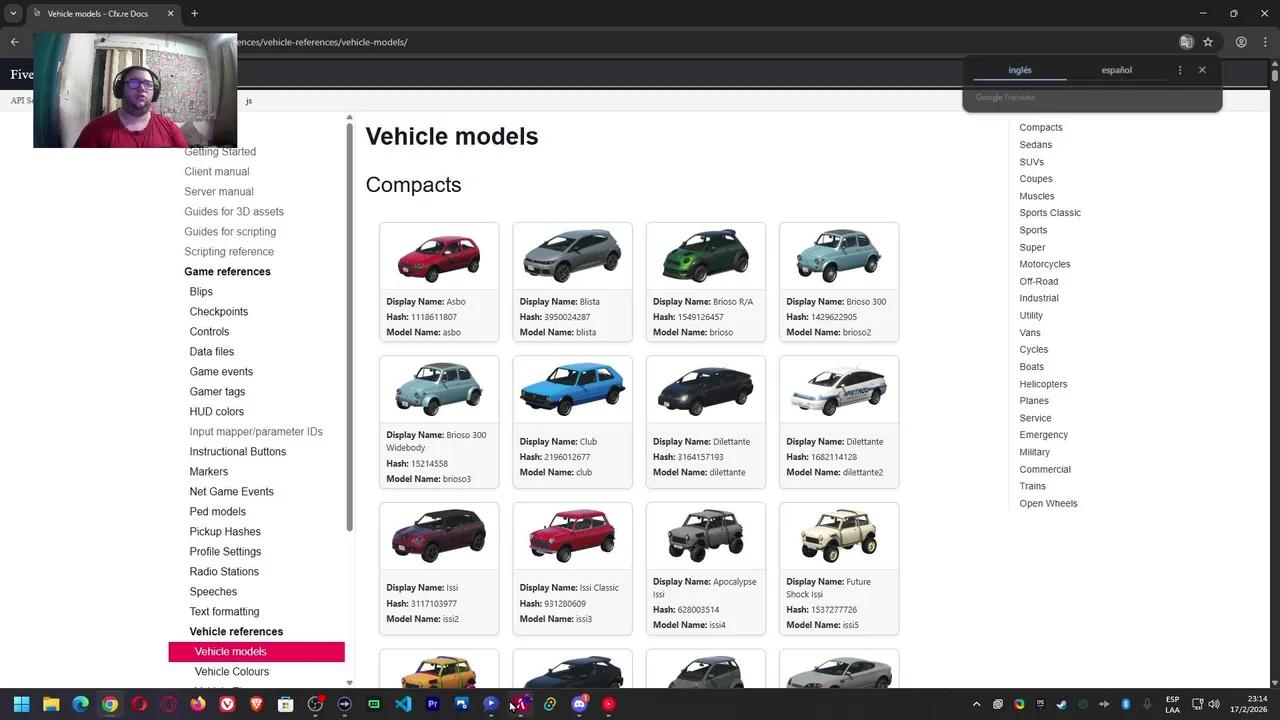Open Bluetooth tray icon
1280x720 pixels.
1125,704
